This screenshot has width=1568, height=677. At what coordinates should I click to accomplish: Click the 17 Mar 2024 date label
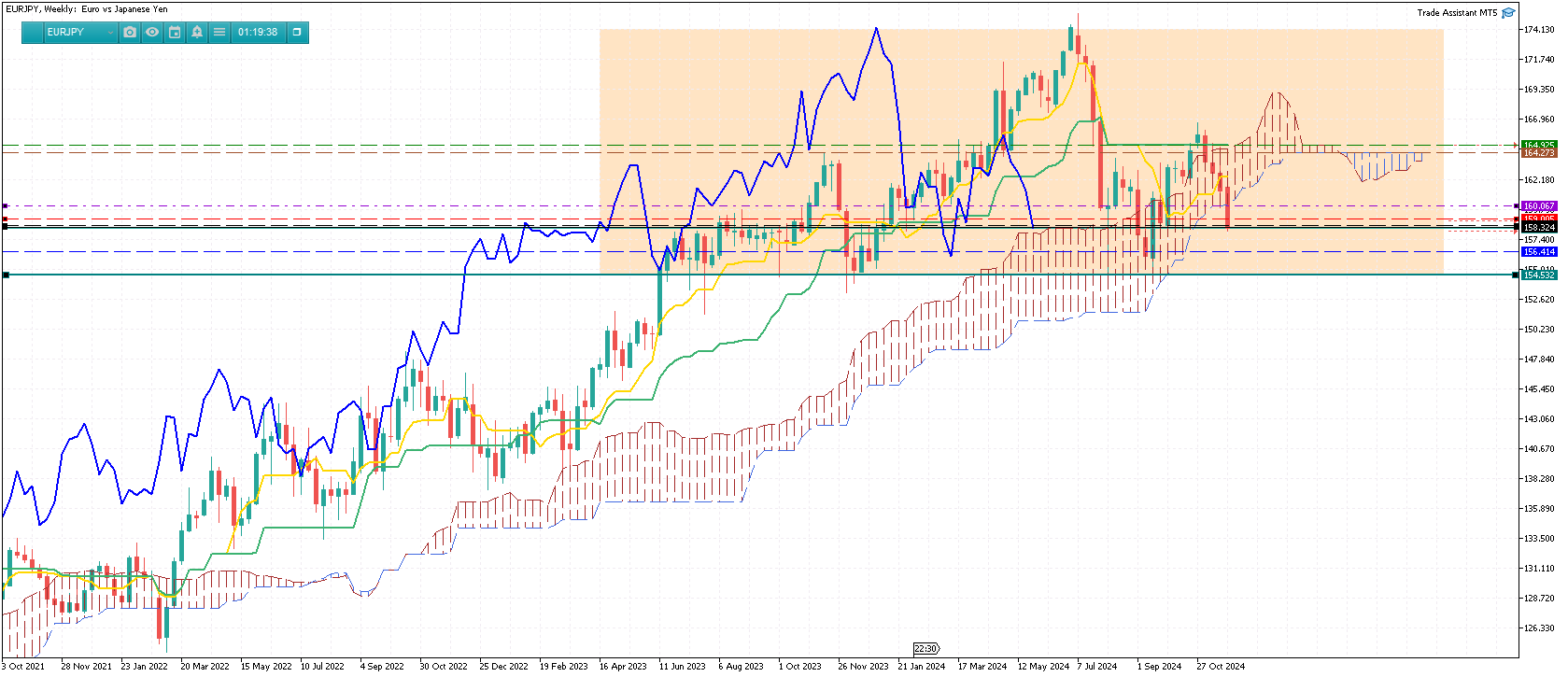coord(982,667)
